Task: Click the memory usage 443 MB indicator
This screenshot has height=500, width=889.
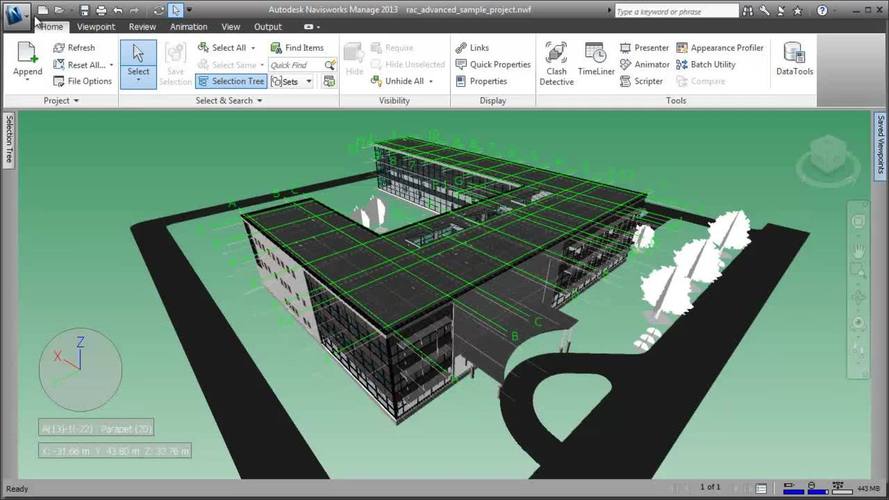Action: coord(868,488)
